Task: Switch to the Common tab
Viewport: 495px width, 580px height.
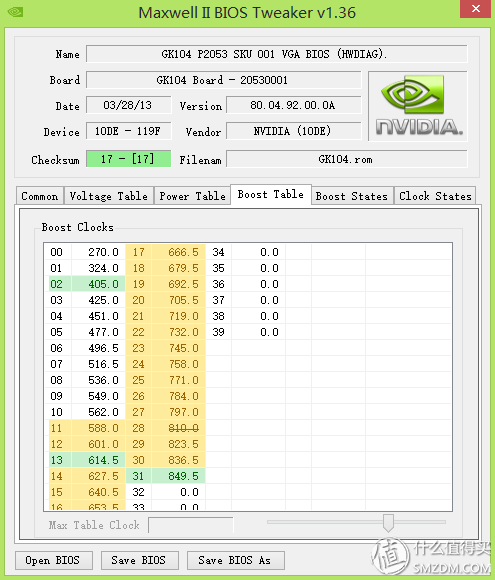Action: [40, 196]
